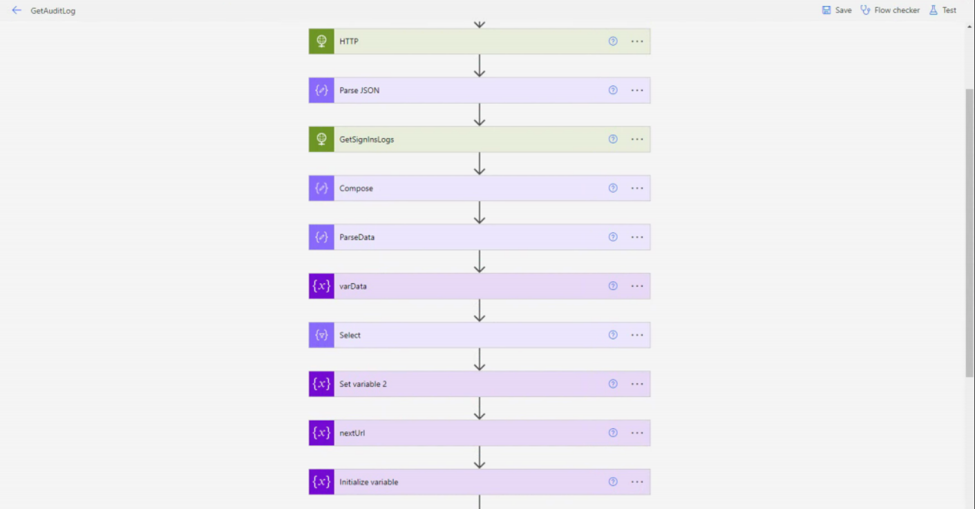Image resolution: width=975 pixels, height=509 pixels.
Task: Open help for the Compose action
Action: [x=613, y=188]
